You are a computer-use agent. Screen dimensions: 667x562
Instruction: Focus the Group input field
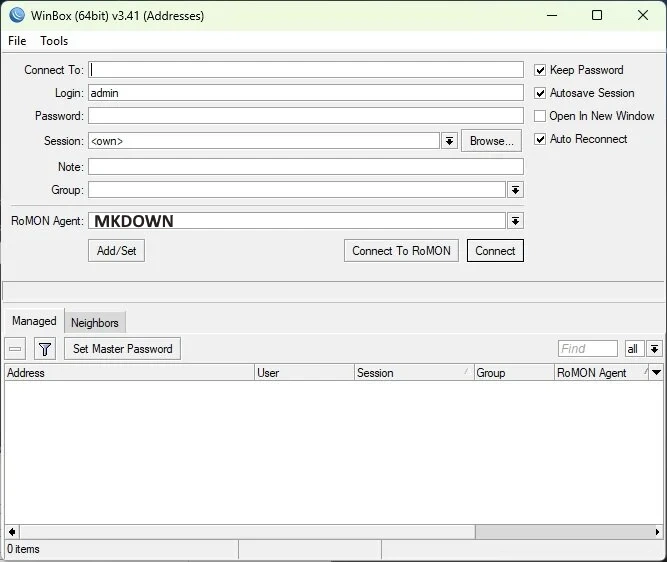click(x=297, y=190)
